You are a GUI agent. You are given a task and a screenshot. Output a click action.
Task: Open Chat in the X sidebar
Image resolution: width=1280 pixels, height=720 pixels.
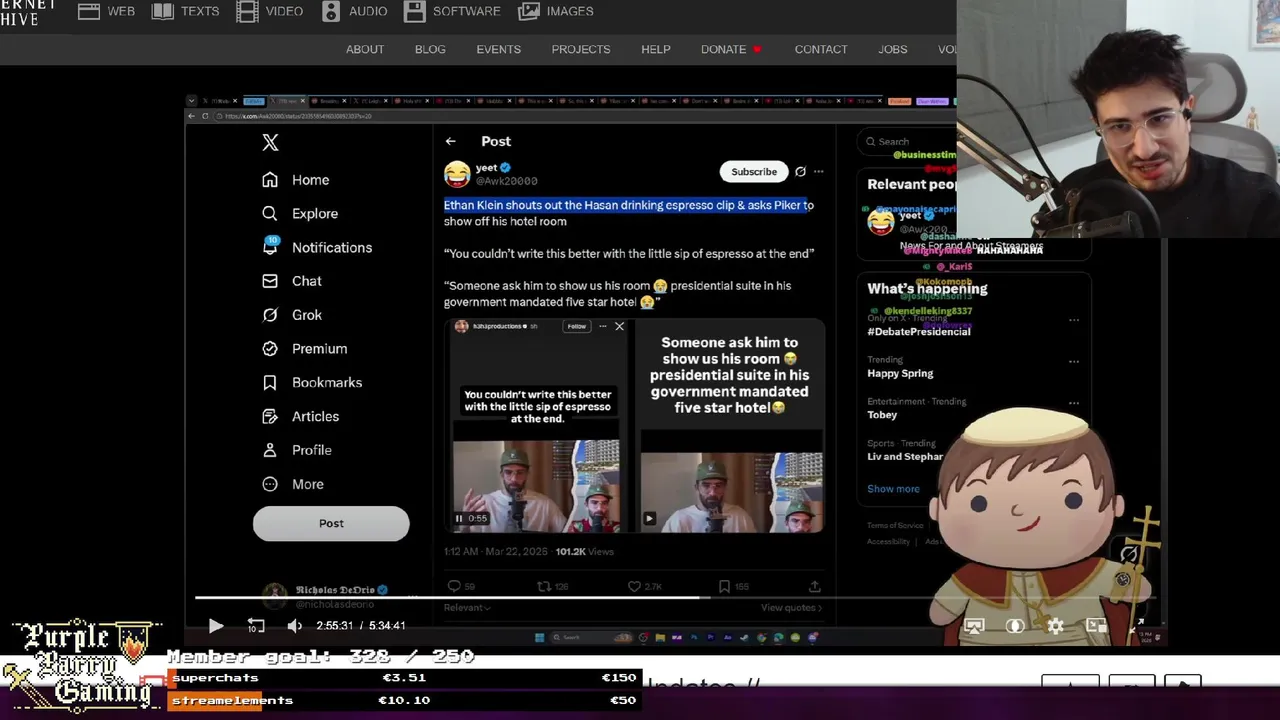click(x=291, y=281)
